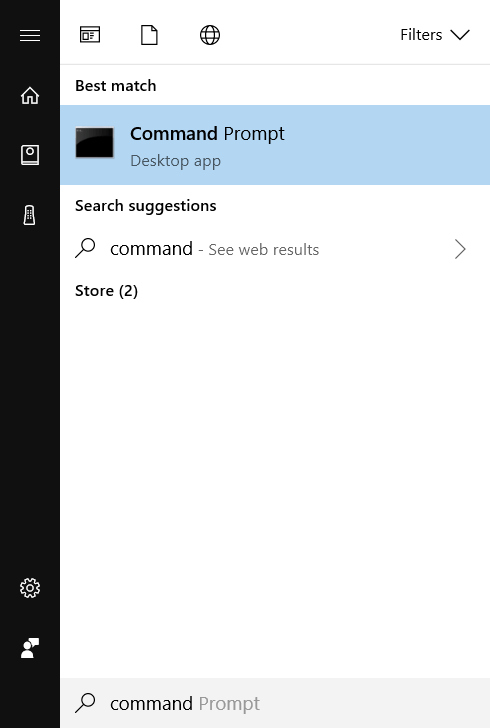
Task: Open the Notebook sidebar icon
Action: coord(30,155)
